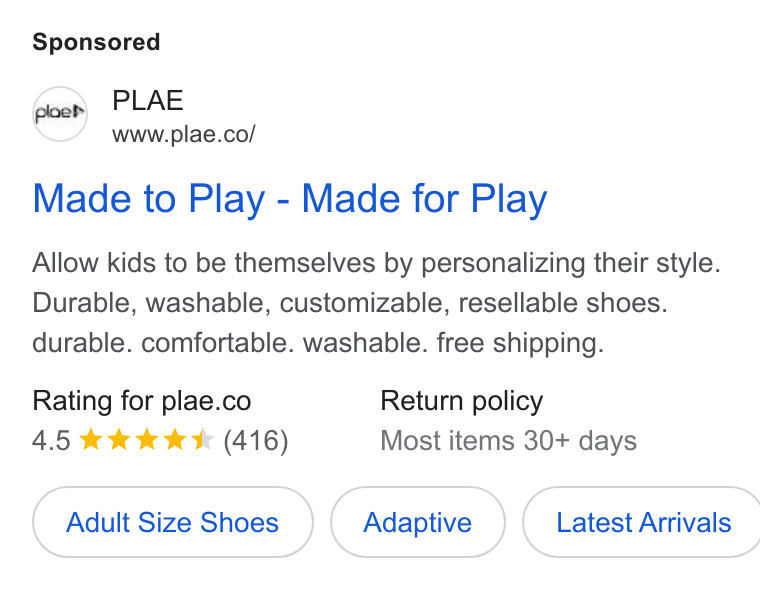
Task: Click the PLAE circular logo icon
Action: pyautogui.click(x=60, y=114)
